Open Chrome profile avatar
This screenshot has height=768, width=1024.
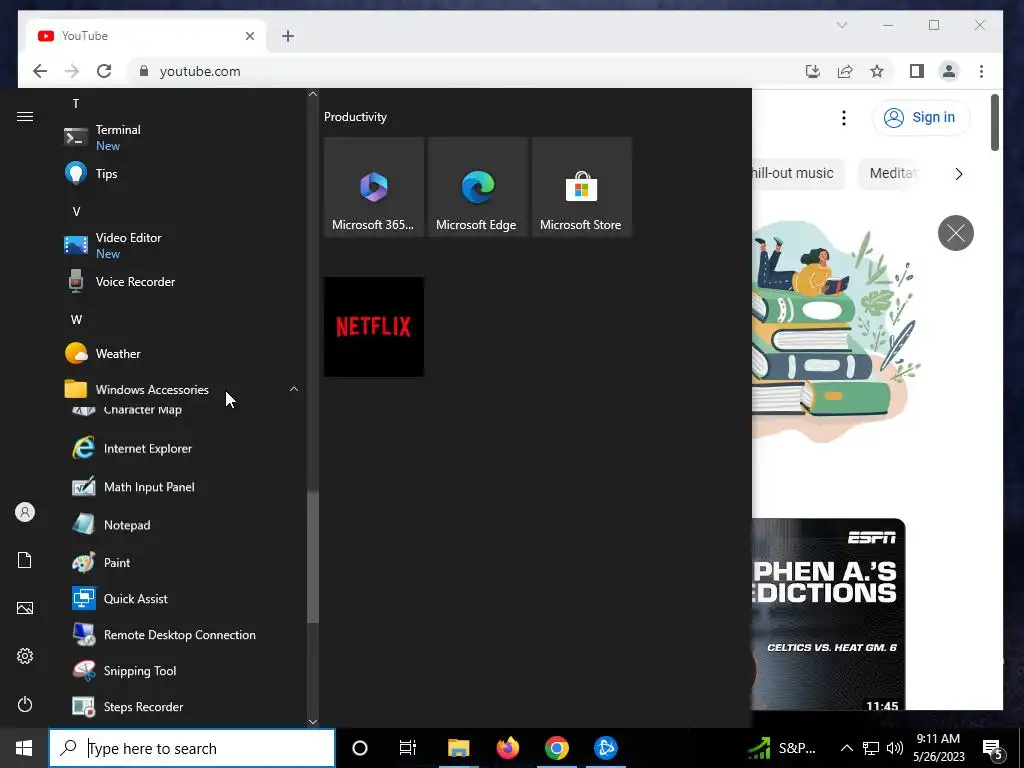949,71
